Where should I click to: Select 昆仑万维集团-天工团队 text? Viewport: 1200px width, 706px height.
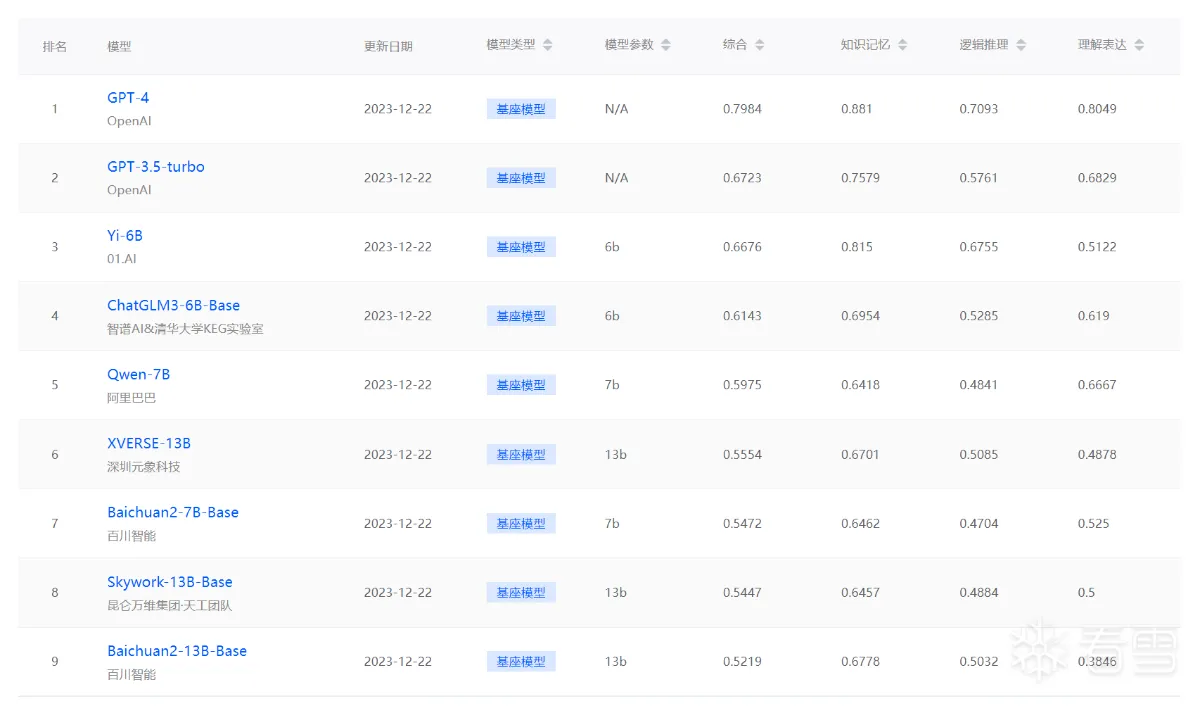coord(169,605)
